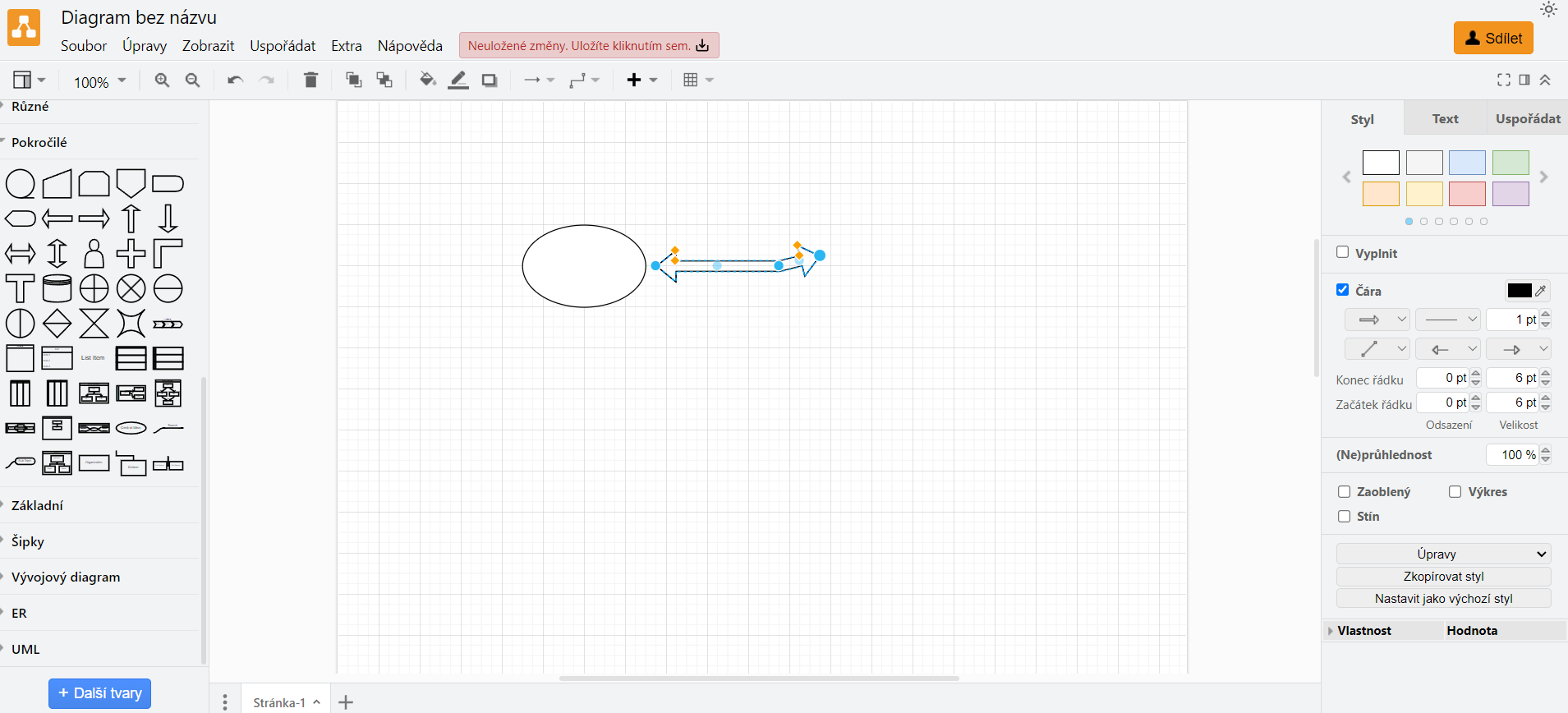Enable the Stín checkbox
The width and height of the screenshot is (1568, 713).
click(x=1345, y=516)
